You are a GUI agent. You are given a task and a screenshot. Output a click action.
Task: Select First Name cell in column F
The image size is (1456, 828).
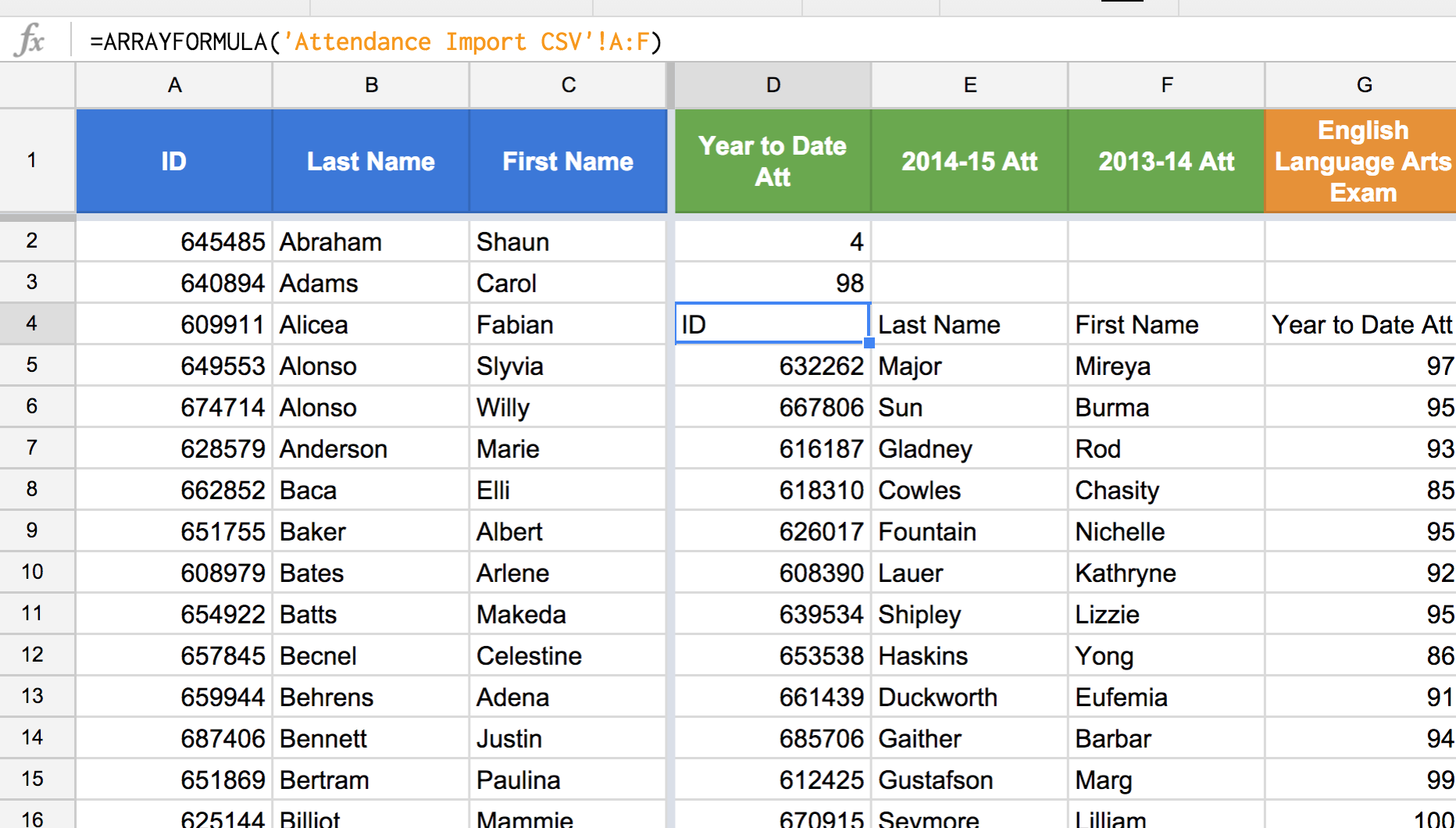(x=1166, y=324)
